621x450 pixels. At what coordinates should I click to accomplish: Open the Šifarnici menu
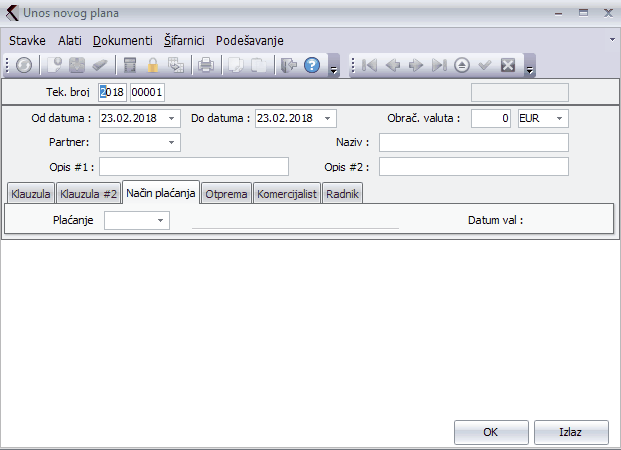(x=184, y=40)
